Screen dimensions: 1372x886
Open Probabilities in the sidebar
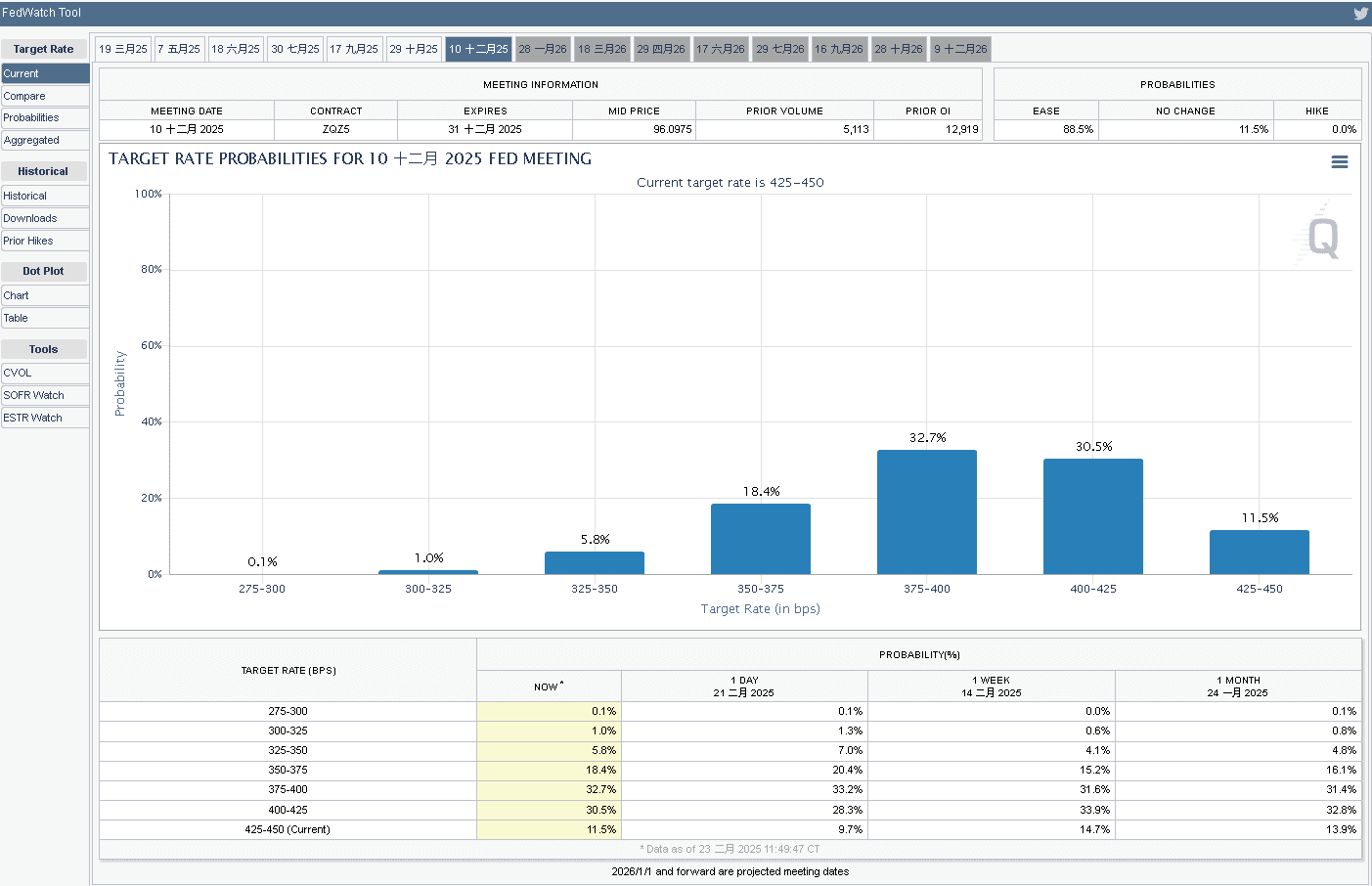pos(45,117)
